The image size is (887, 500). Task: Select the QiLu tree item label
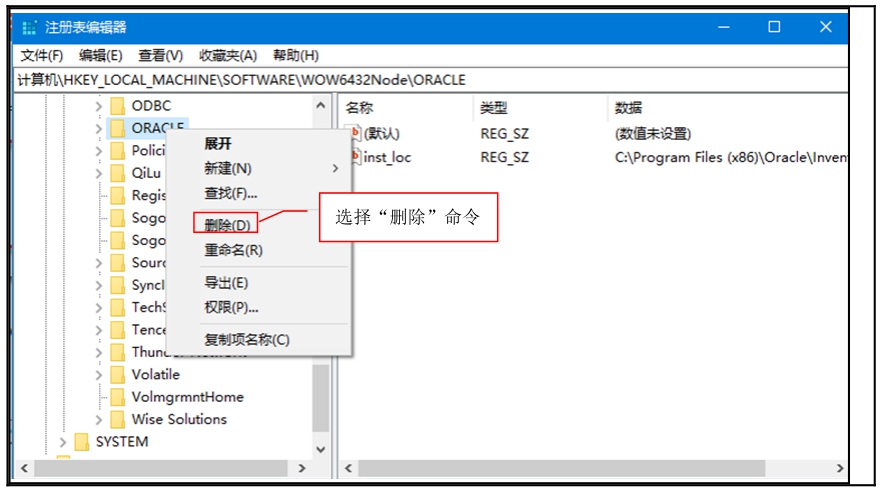[146, 173]
